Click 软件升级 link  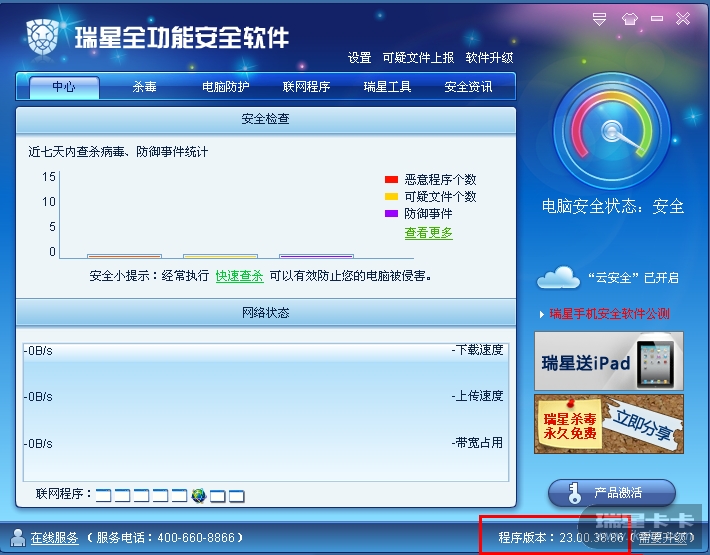point(489,57)
